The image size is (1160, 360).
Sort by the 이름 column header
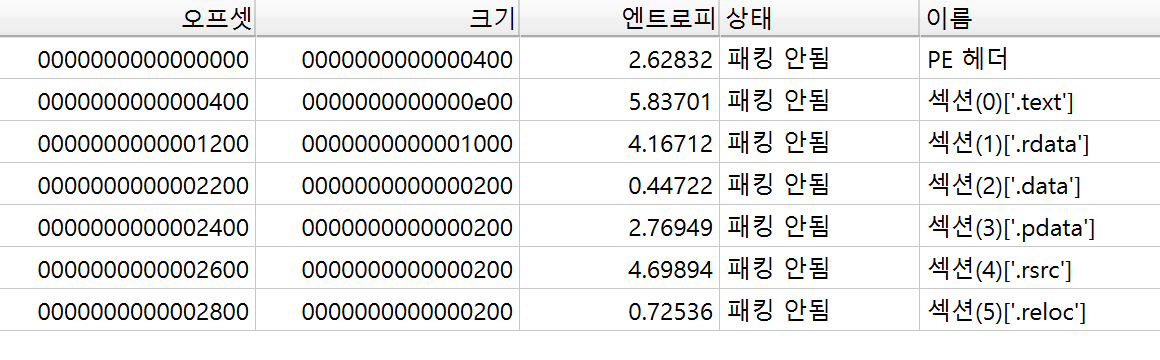(x=1039, y=18)
